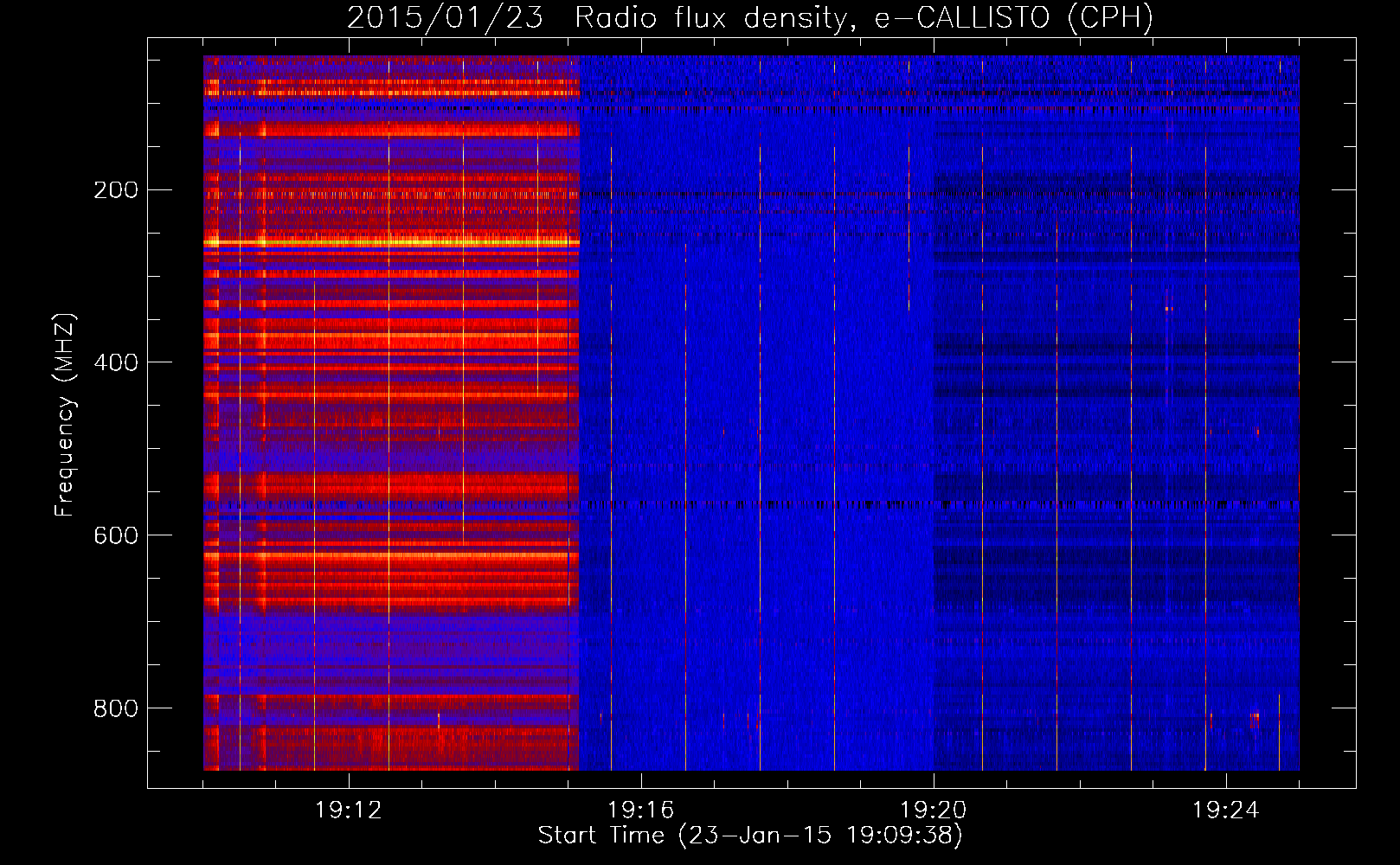This screenshot has width=1400, height=865.
Task: Click the 19:12 time tick label
Action: tap(349, 811)
